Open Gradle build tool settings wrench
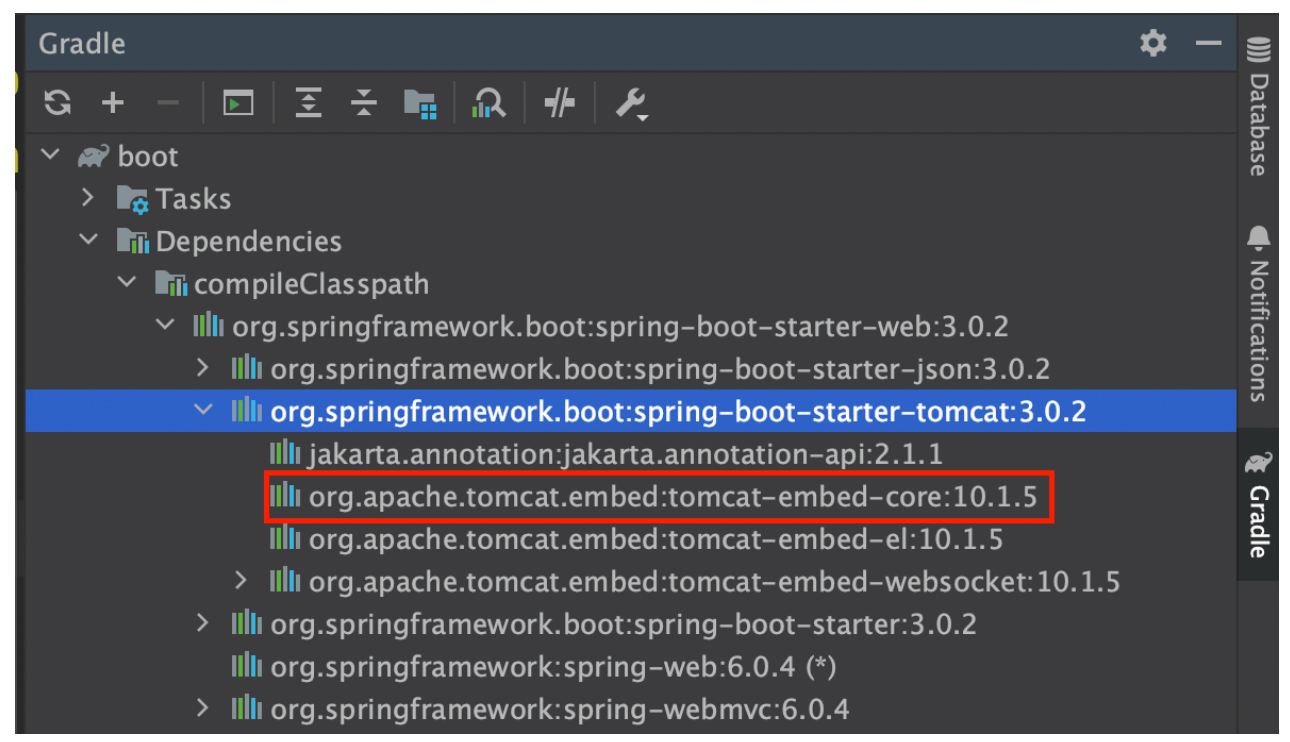 (x=631, y=103)
